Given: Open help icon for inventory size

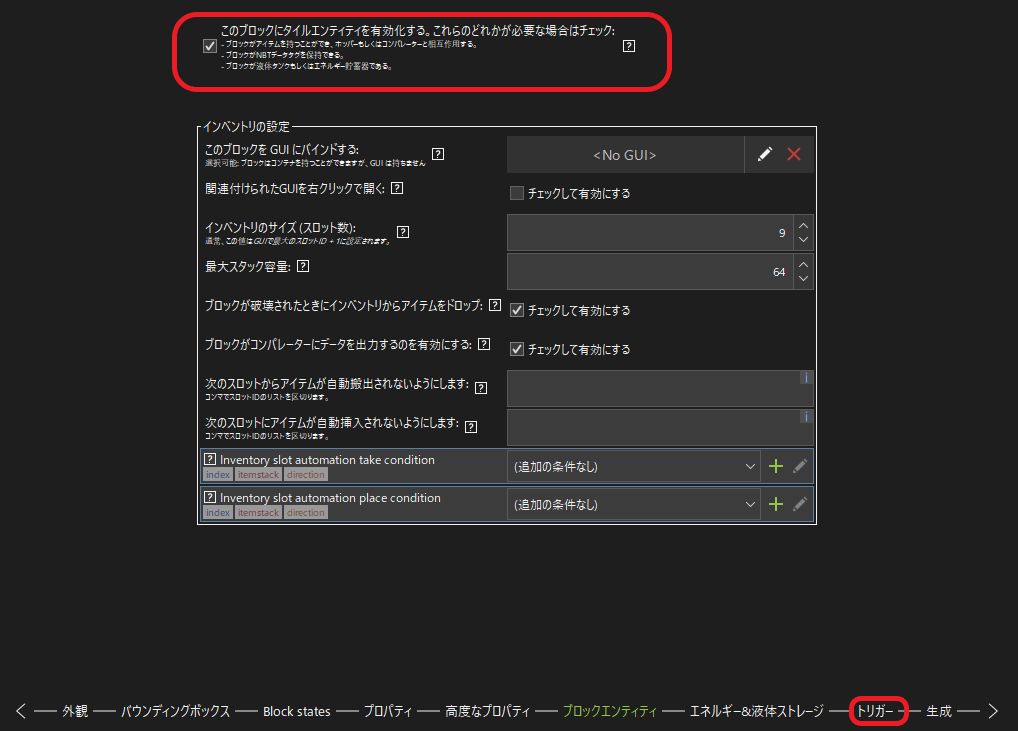Looking at the screenshot, I should click(403, 232).
